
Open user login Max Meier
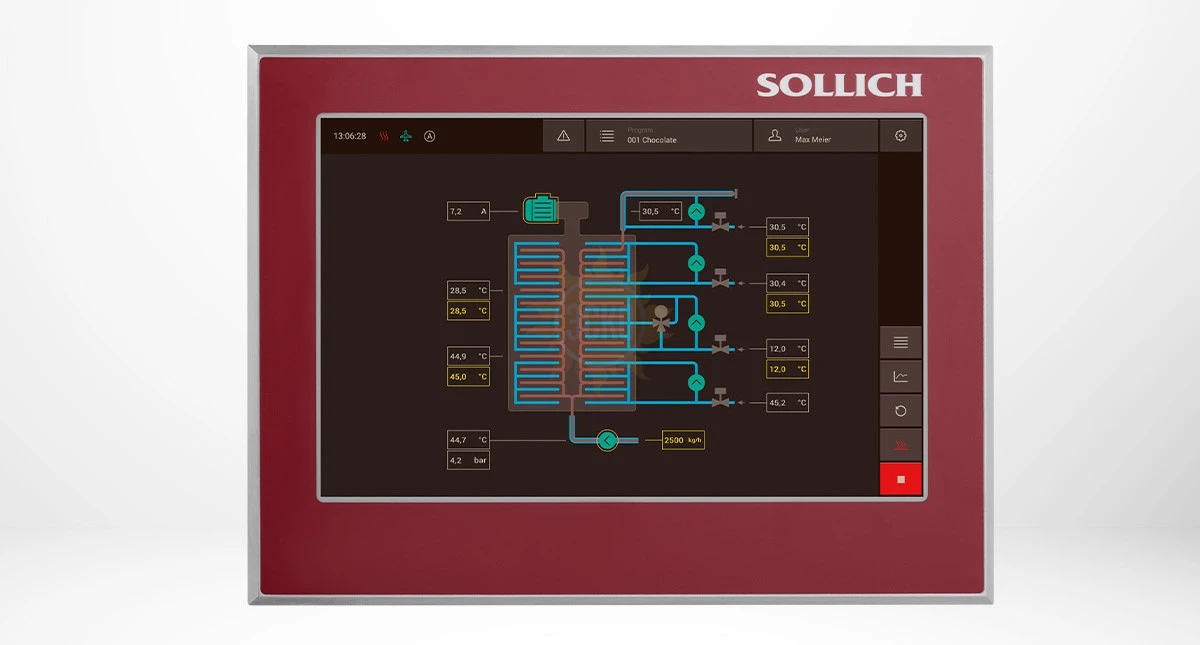[815, 136]
